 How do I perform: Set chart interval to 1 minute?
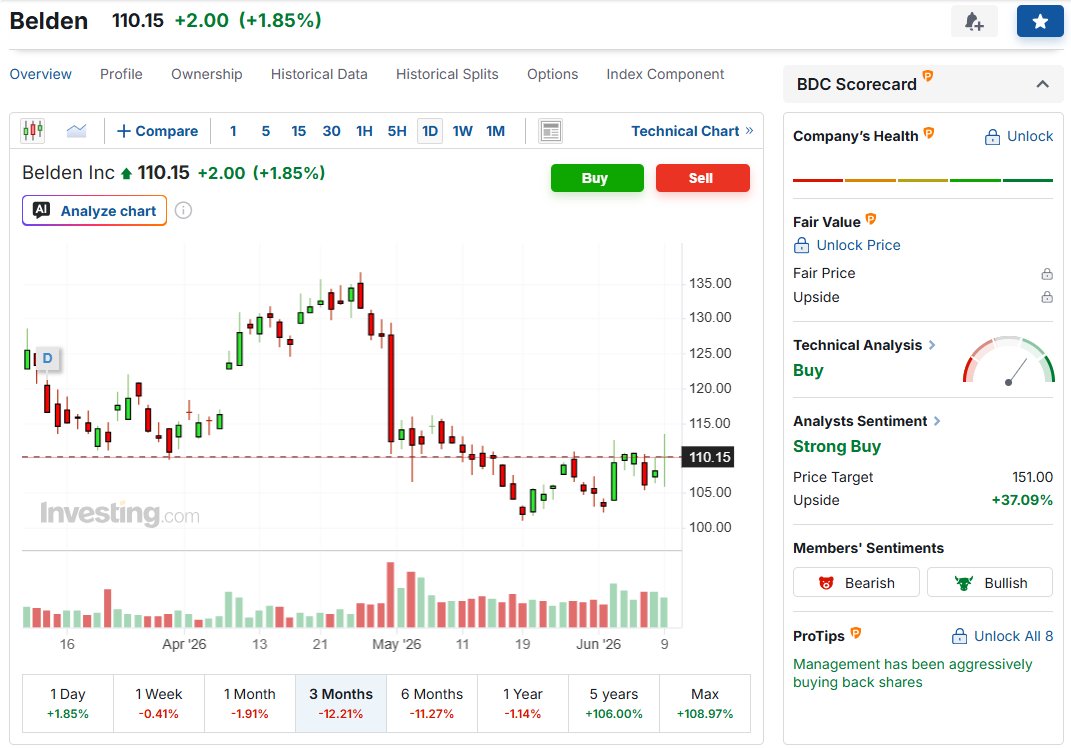(x=233, y=130)
